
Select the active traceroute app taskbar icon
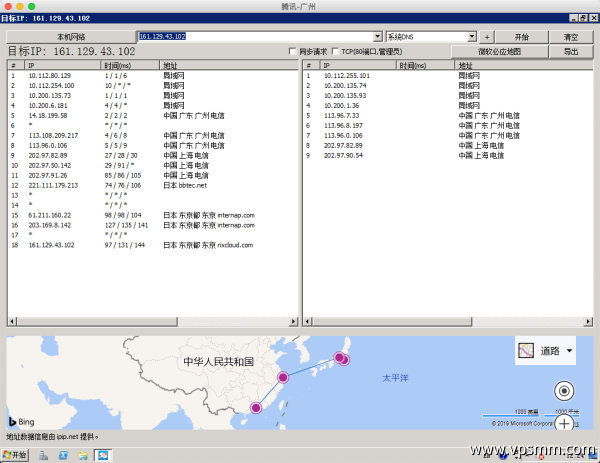point(103,455)
